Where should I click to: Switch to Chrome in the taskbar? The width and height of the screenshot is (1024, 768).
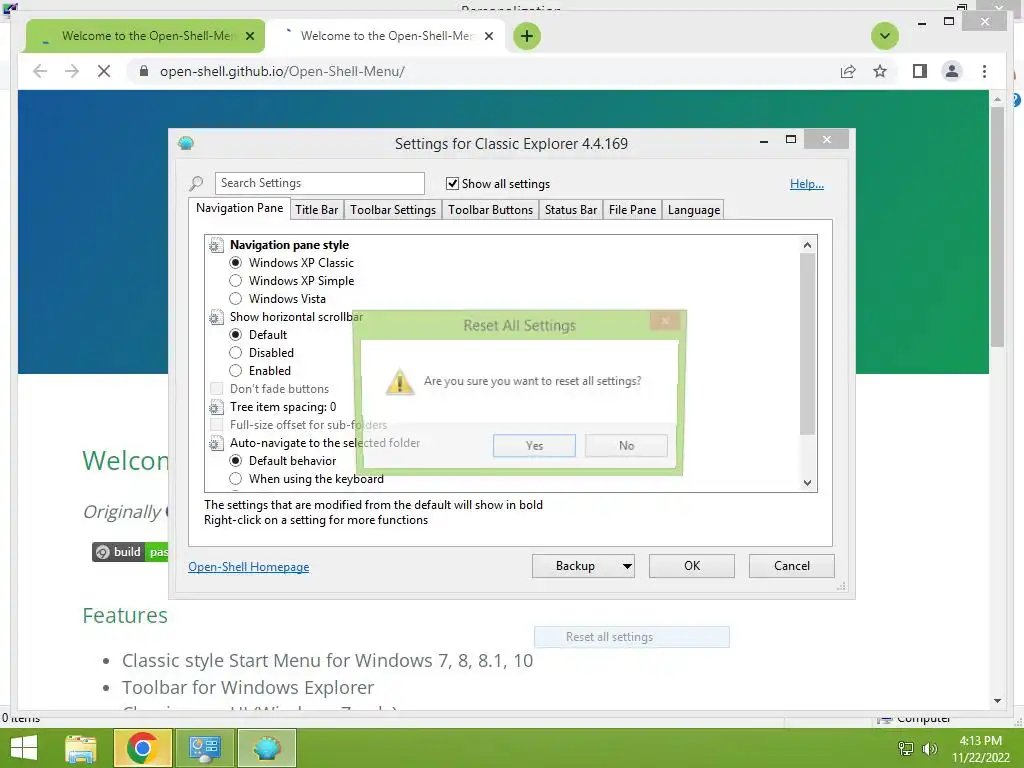point(142,748)
